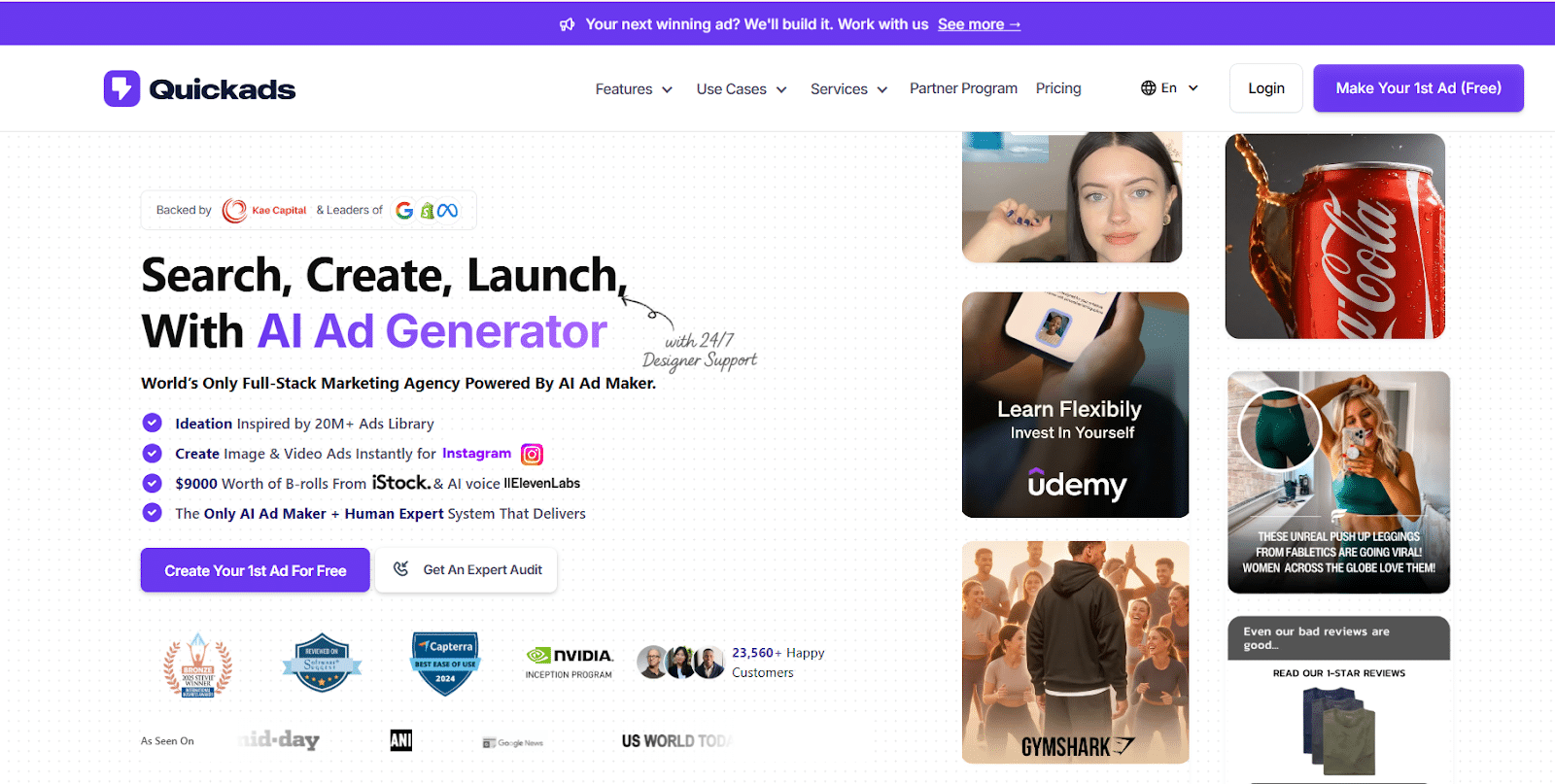Image resolution: width=1555 pixels, height=784 pixels.
Task: Open the Udemy Learn Flexibly ad
Action: (x=1075, y=405)
